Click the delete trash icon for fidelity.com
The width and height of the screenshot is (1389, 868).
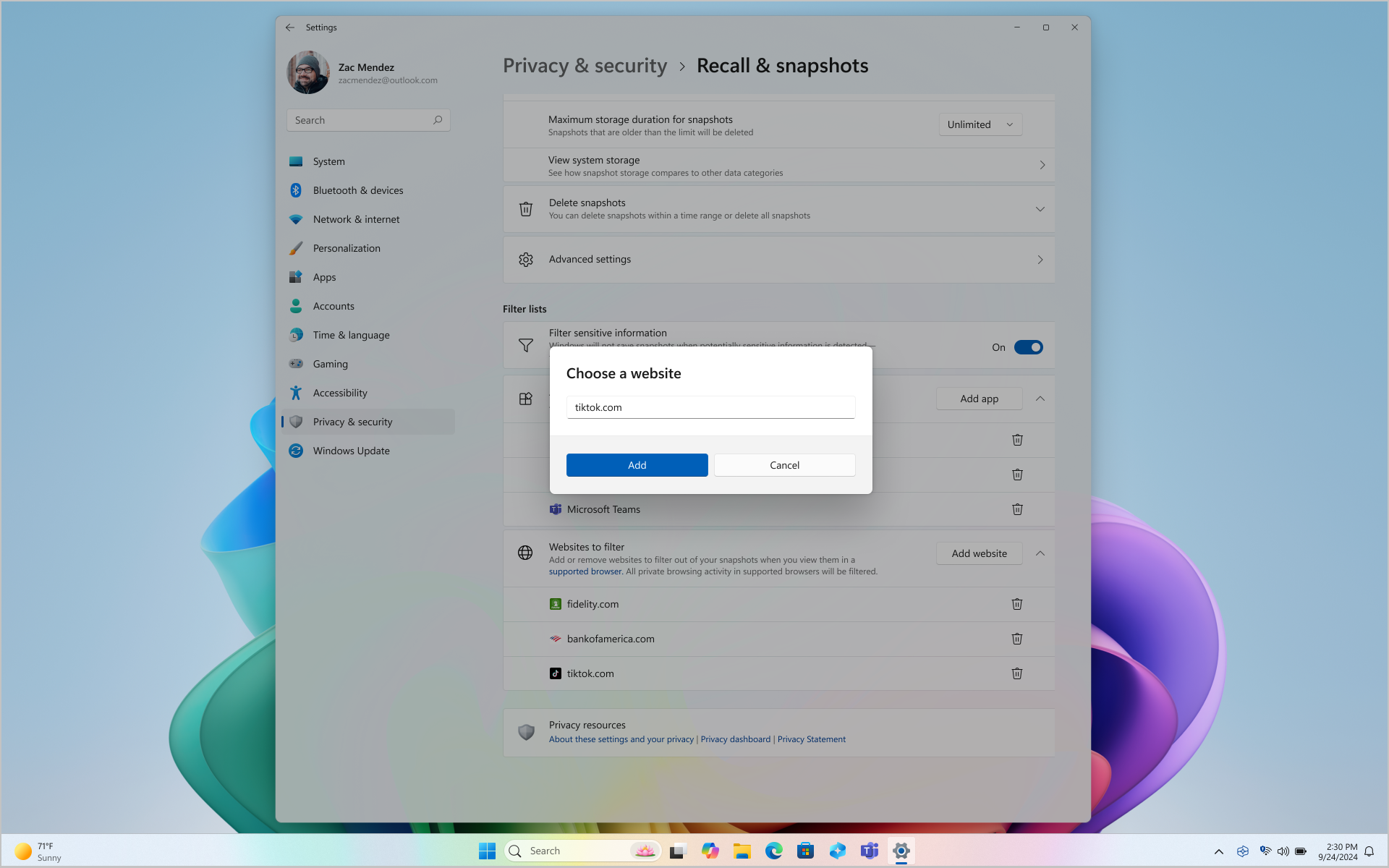[x=1017, y=603]
